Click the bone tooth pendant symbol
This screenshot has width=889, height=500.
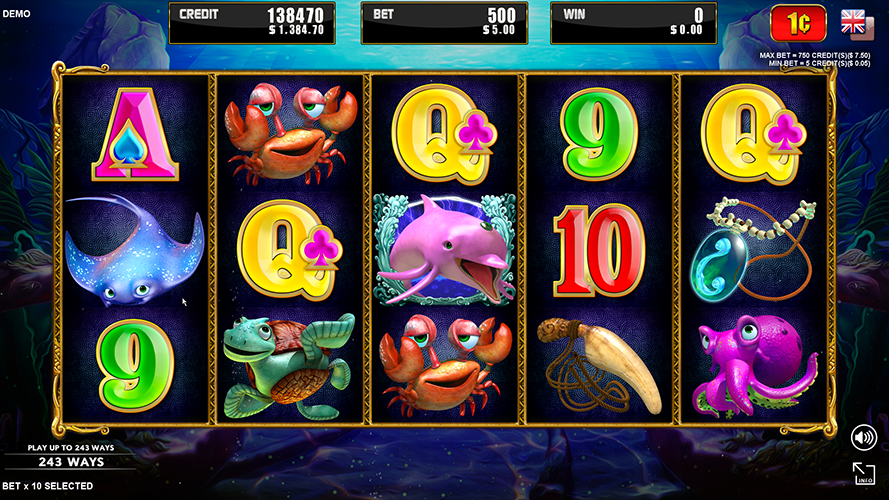[599, 366]
